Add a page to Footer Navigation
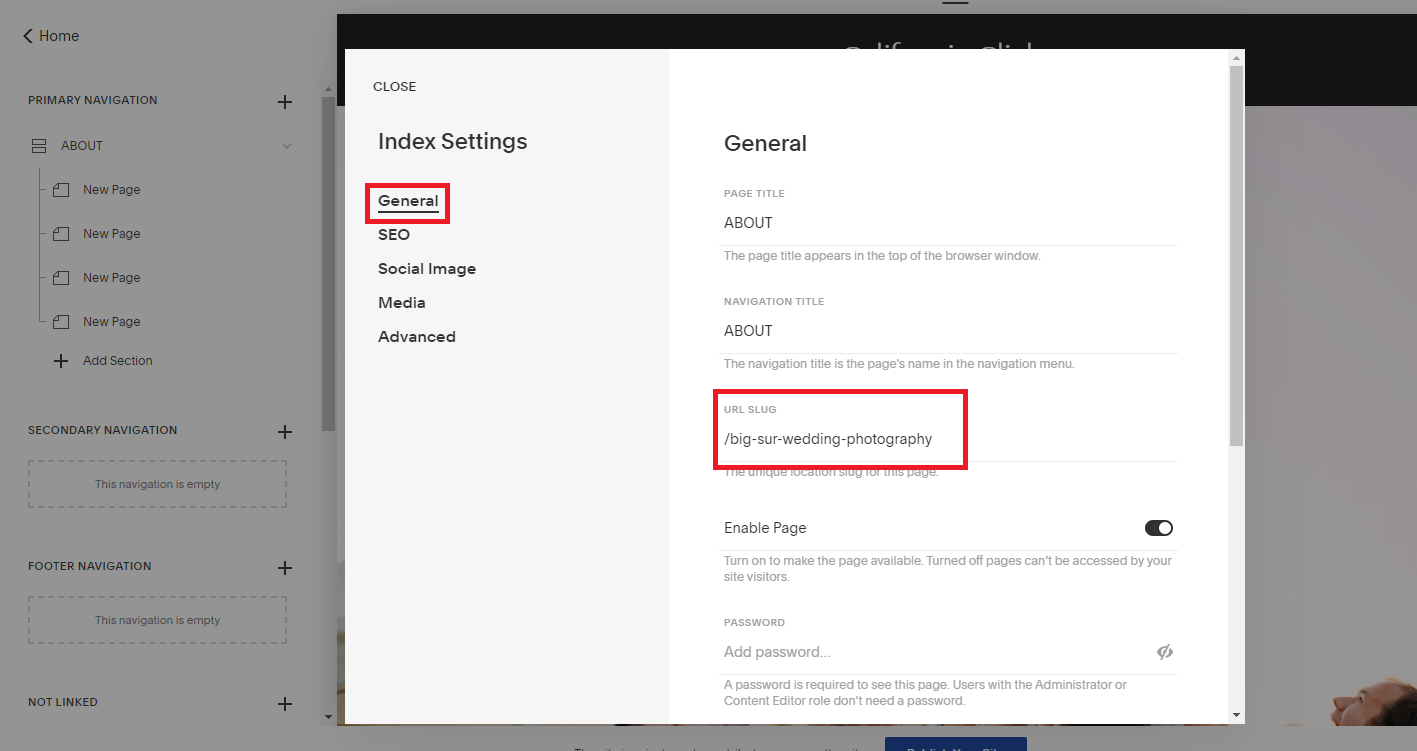 285,568
